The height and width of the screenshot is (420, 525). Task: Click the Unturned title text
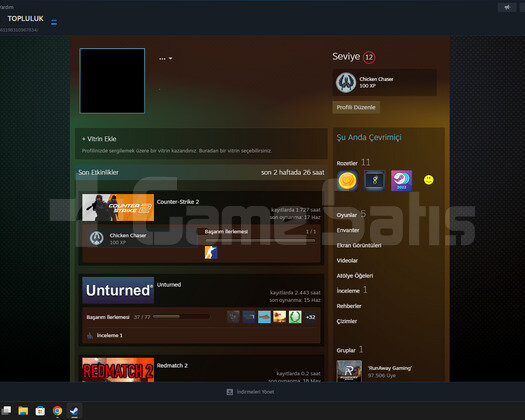point(169,285)
